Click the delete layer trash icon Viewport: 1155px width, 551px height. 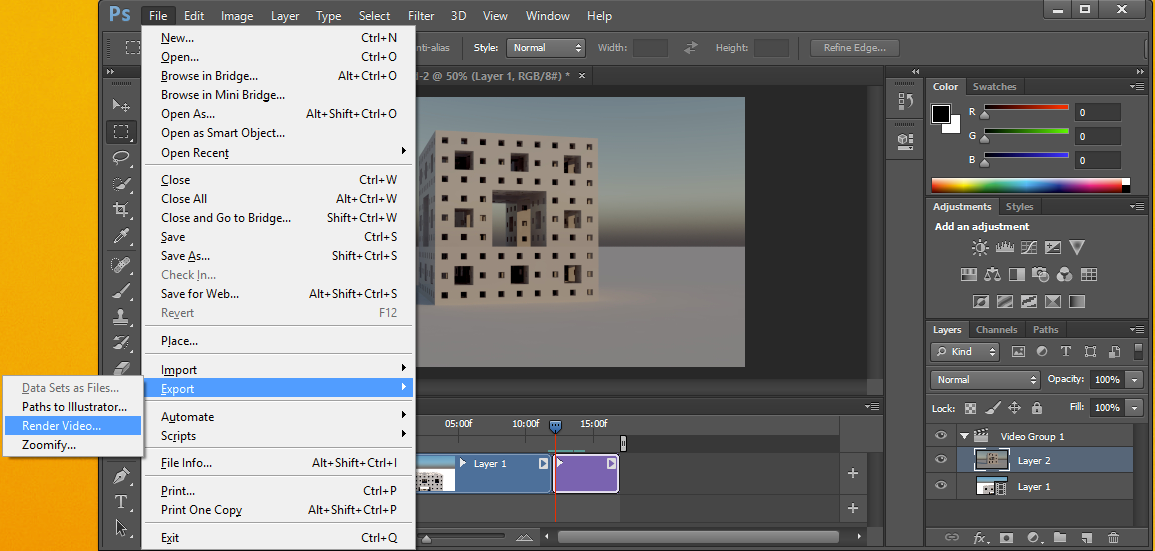tap(1113, 538)
